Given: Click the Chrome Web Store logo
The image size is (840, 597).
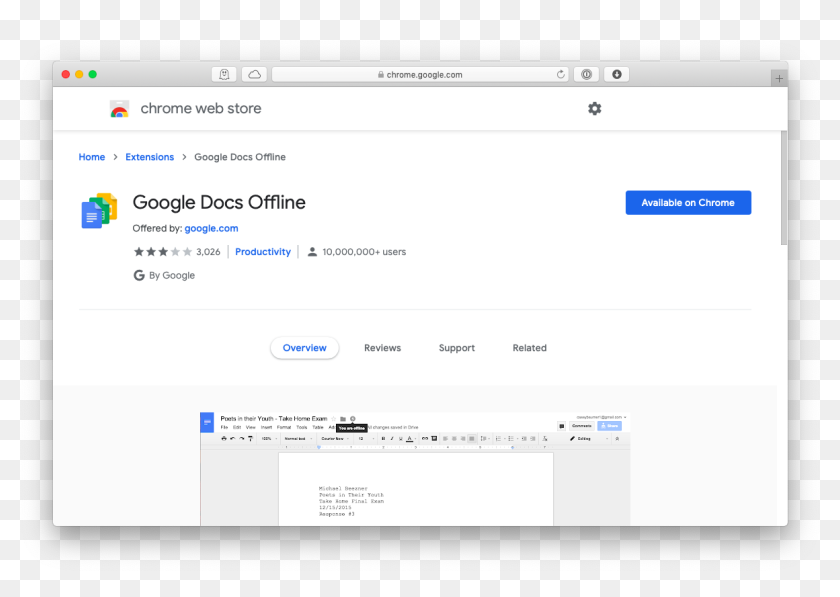Looking at the screenshot, I should (119, 109).
